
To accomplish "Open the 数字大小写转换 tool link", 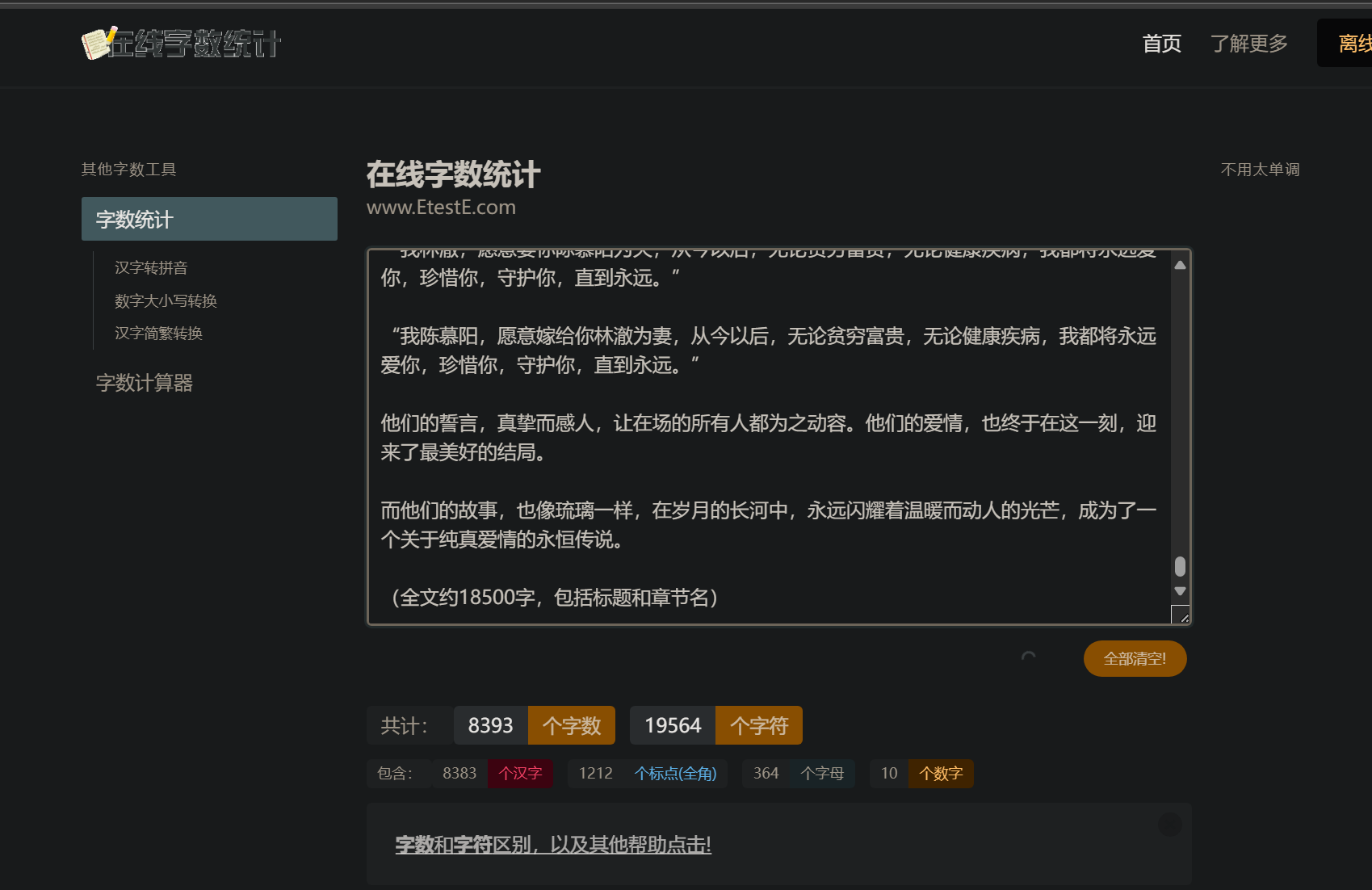I will point(166,300).
